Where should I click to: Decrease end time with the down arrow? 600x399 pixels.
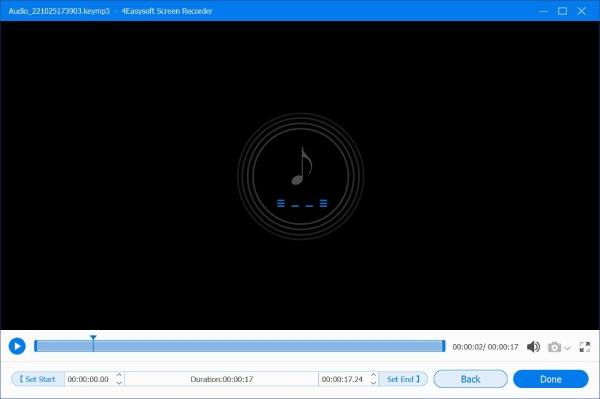click(x=373, y=383)
